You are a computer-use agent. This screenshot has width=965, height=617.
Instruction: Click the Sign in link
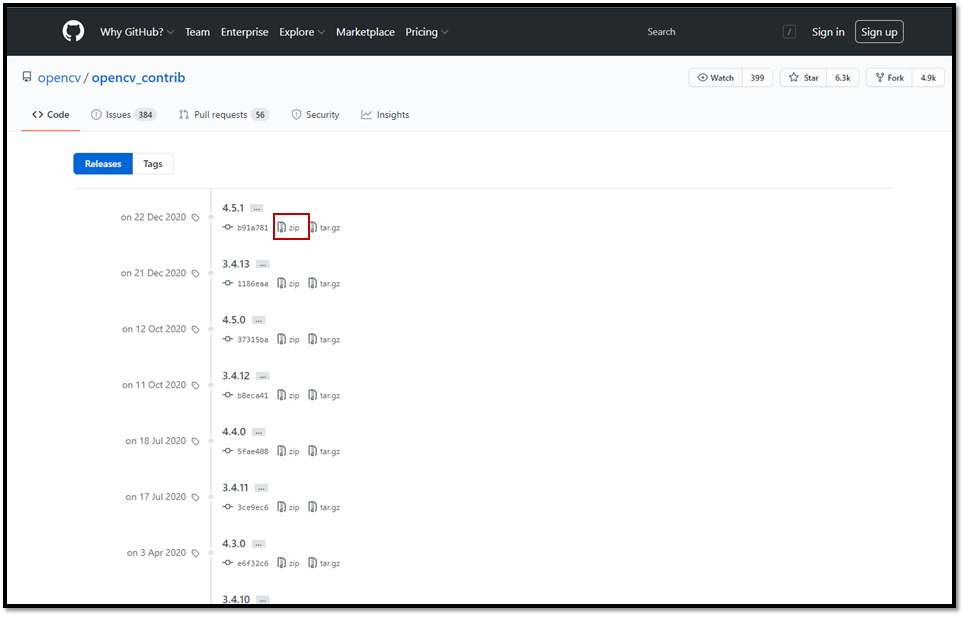tap(828, 32)
